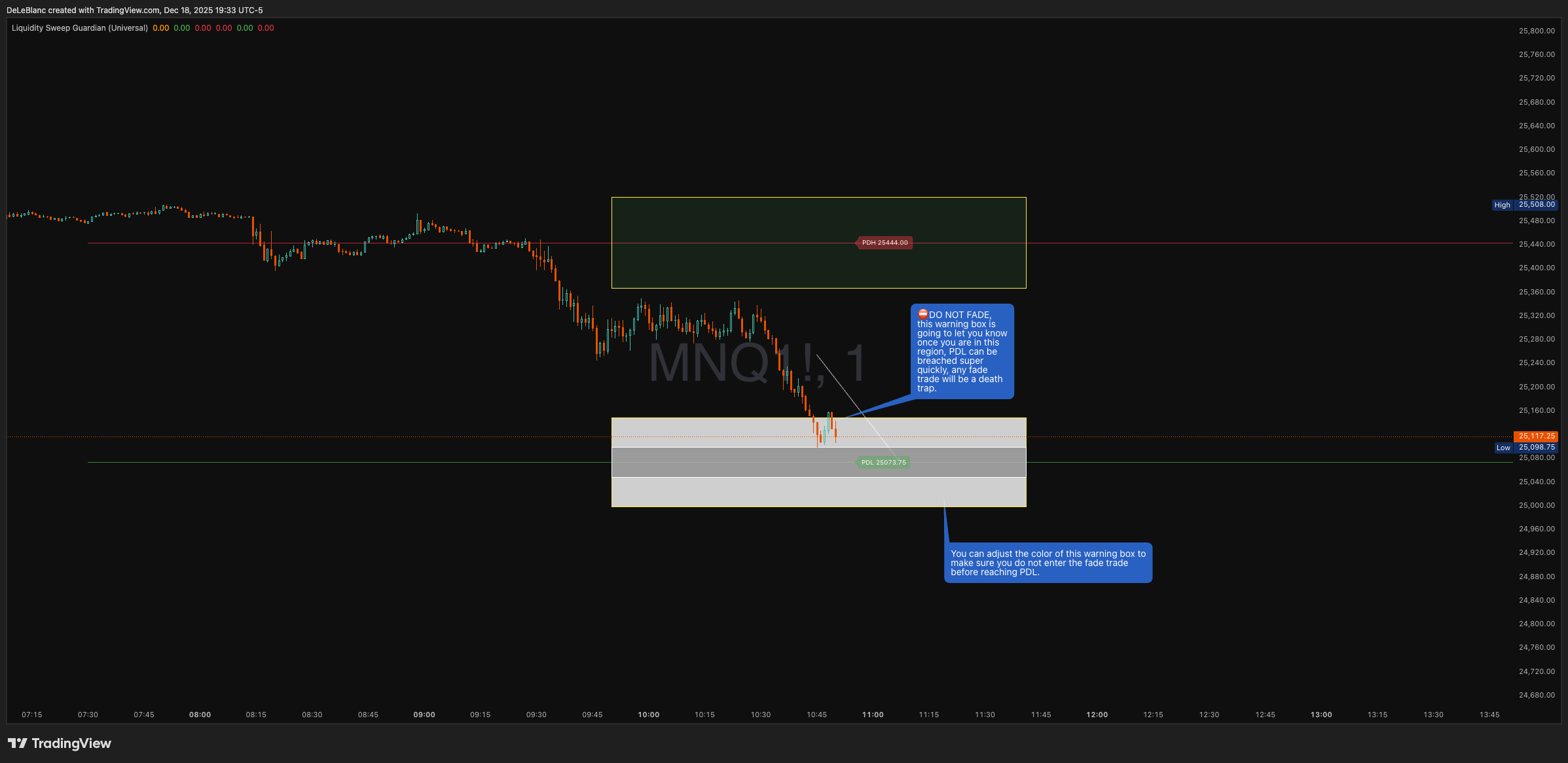Click the DO NOT FADE warning note
Image resolution: width=1568 pixels, height=763 pixels.
[962, 351]
